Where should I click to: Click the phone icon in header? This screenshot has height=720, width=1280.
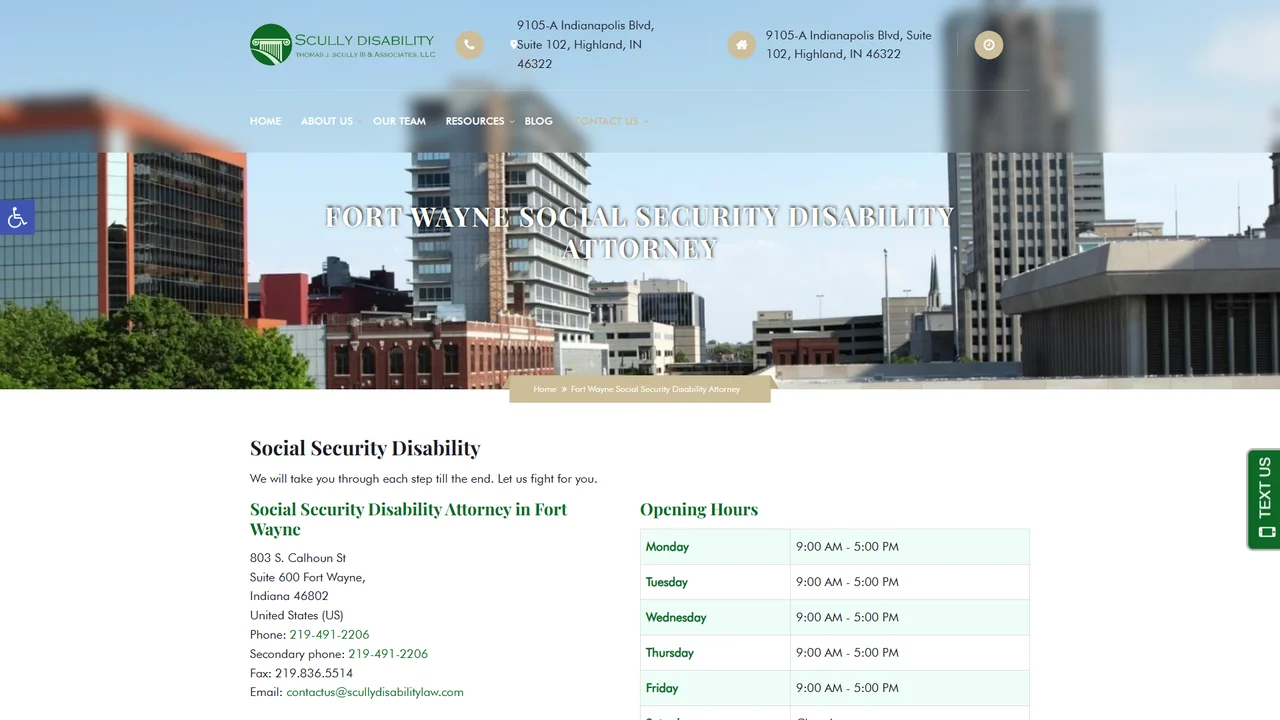(x=470, y=45)
